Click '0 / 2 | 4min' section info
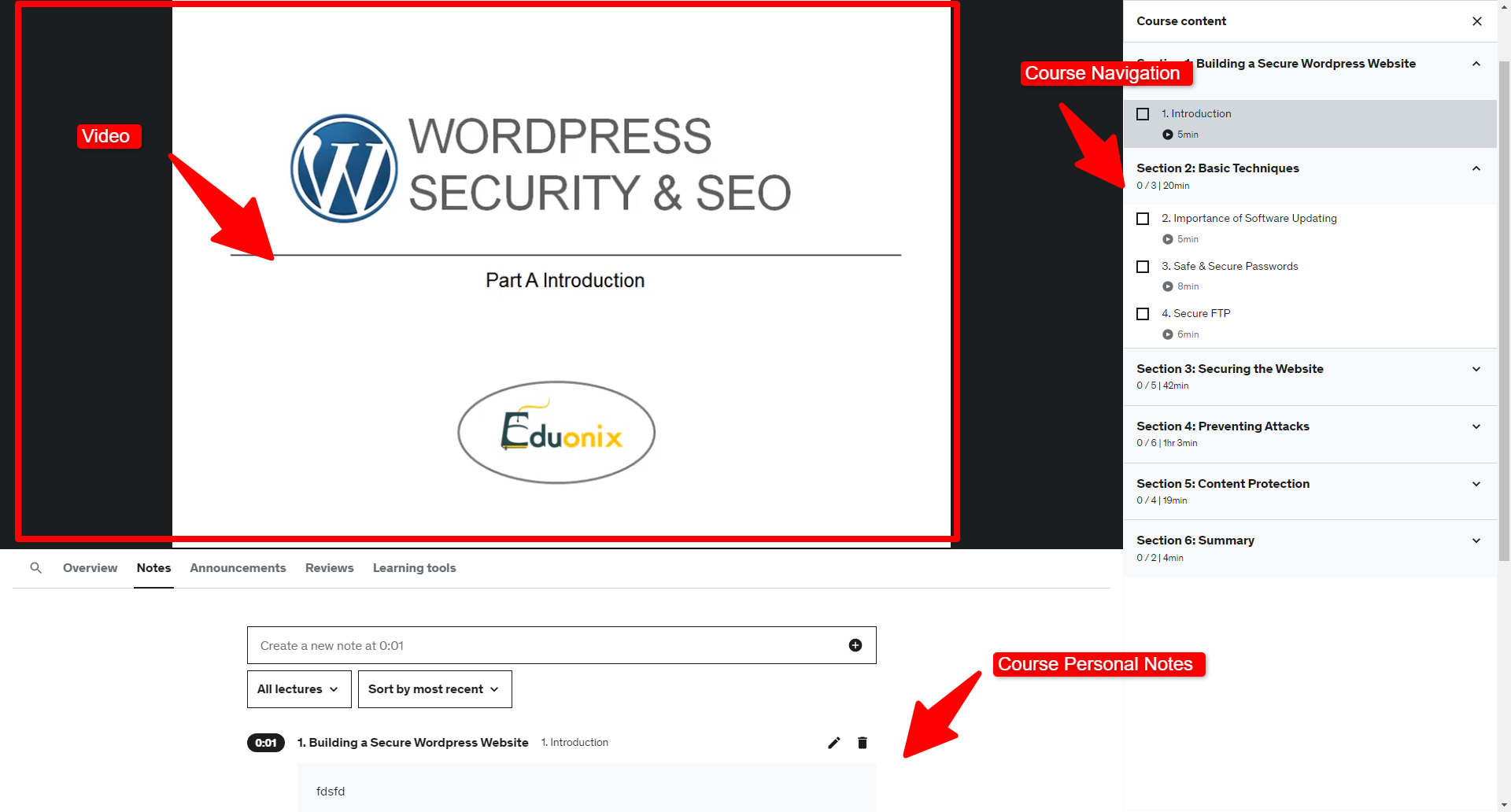 [x=1160, y=558]
